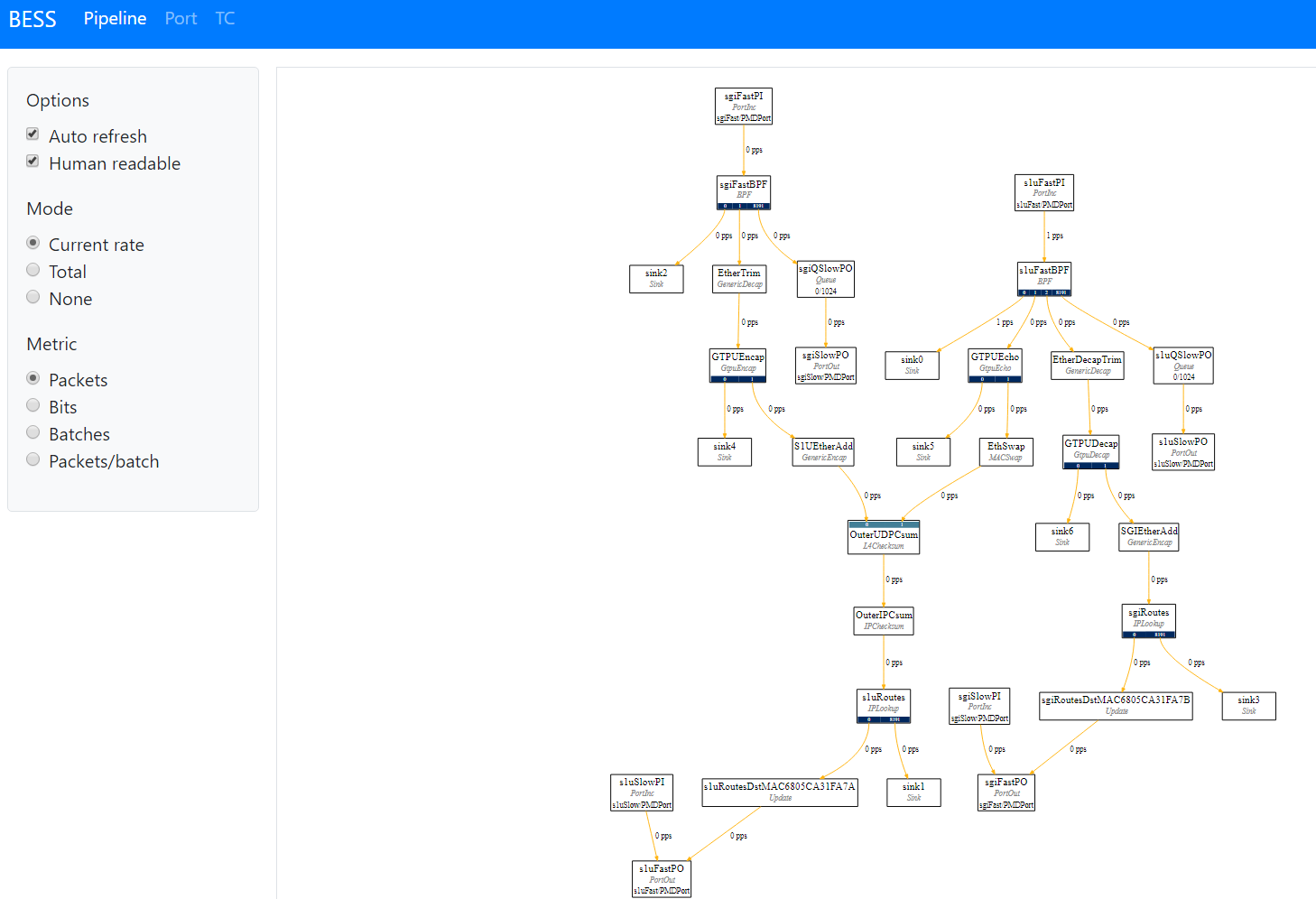Screen dimensions: 1316x899
Task: Click the sgiFastBPF module node
Action: pos(744,193)
